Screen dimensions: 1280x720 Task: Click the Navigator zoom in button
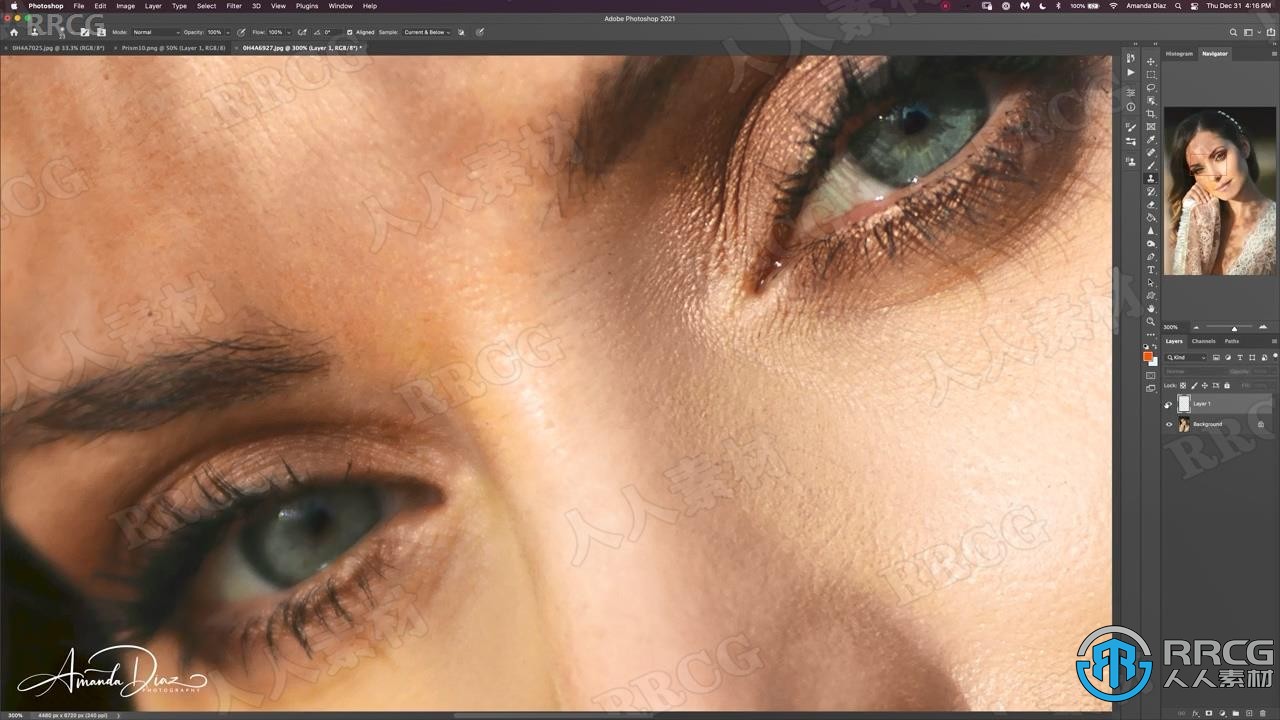tap(1263, 327)
